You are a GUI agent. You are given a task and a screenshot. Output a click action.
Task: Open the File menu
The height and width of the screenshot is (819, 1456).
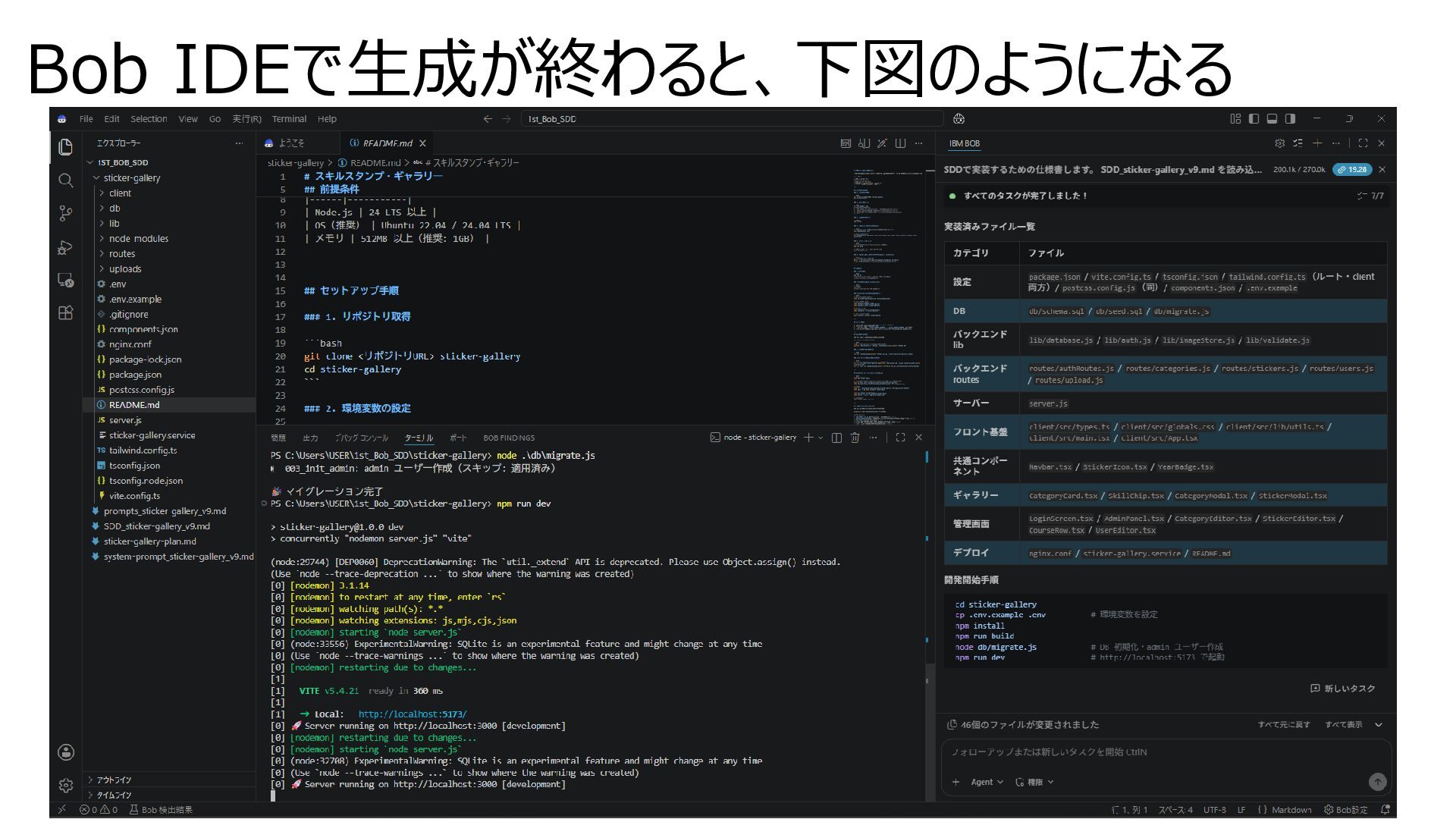pos(86,119)
